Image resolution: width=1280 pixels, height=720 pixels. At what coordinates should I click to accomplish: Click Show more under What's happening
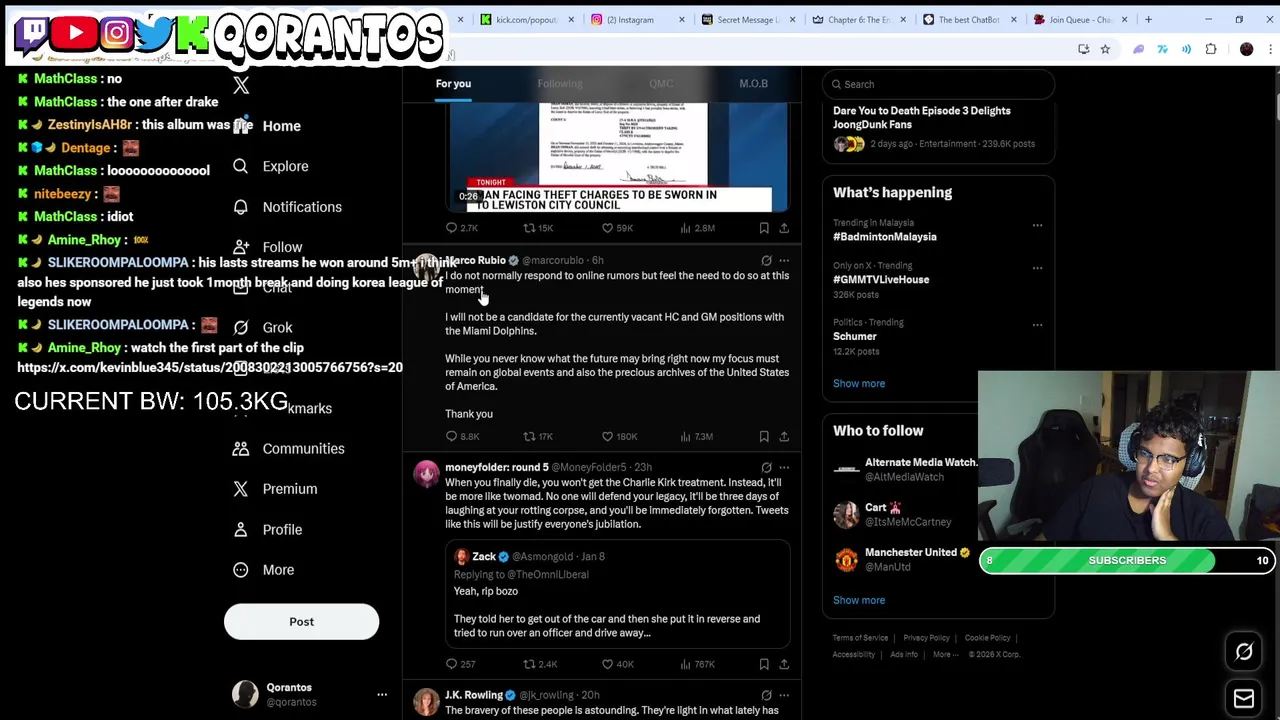(x=859, y=384)
